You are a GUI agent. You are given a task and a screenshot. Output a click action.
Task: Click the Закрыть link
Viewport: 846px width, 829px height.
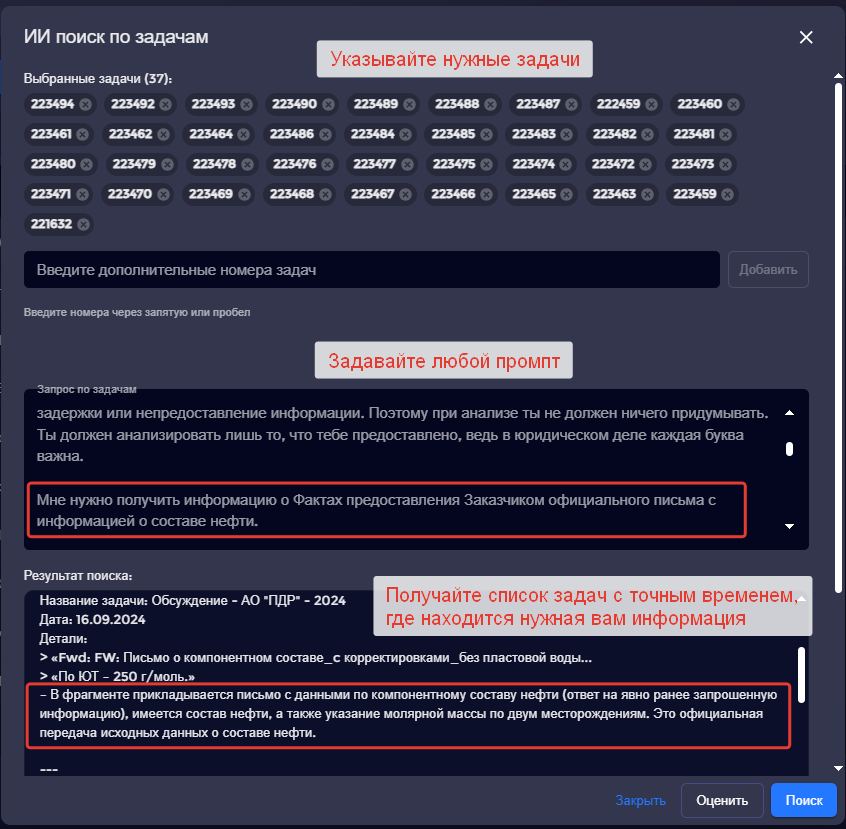tap(640, 800)
